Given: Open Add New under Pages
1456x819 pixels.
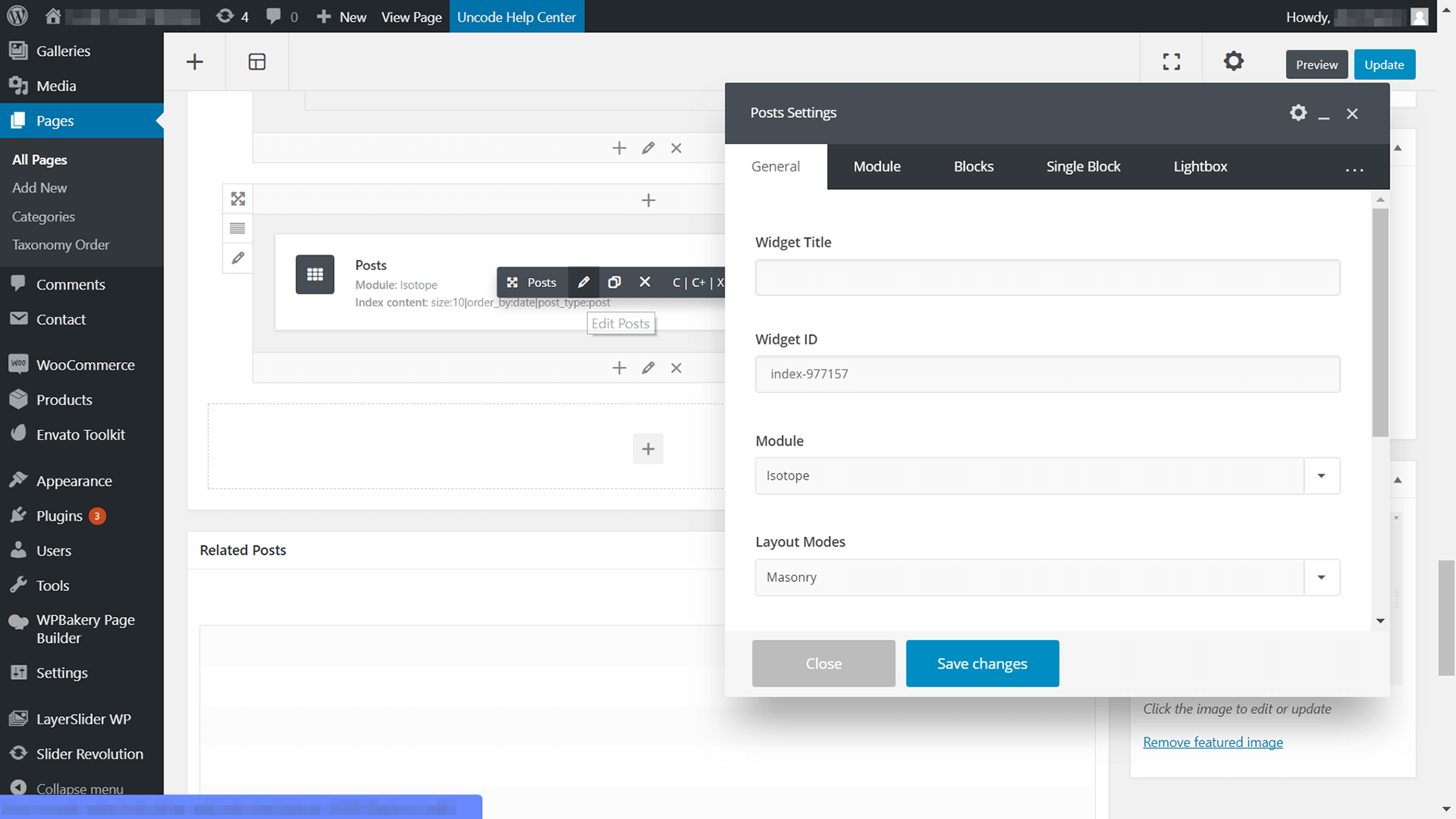Looking at the screenshot, I should point(40,188).
